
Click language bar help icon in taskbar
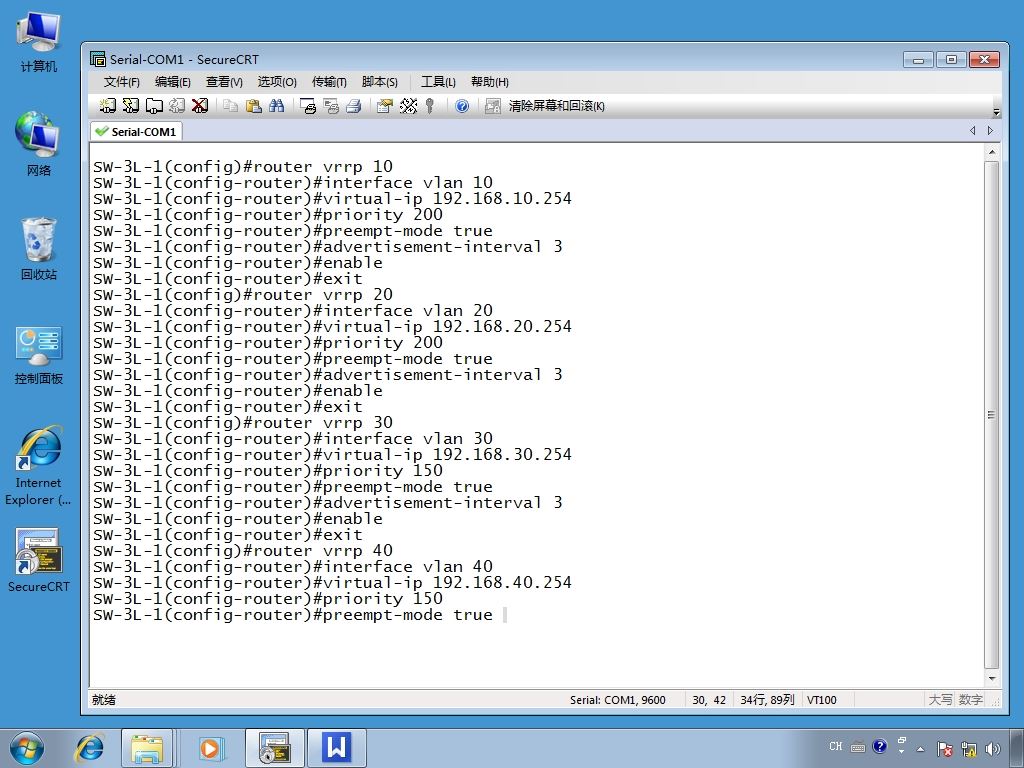coord(880,746)
